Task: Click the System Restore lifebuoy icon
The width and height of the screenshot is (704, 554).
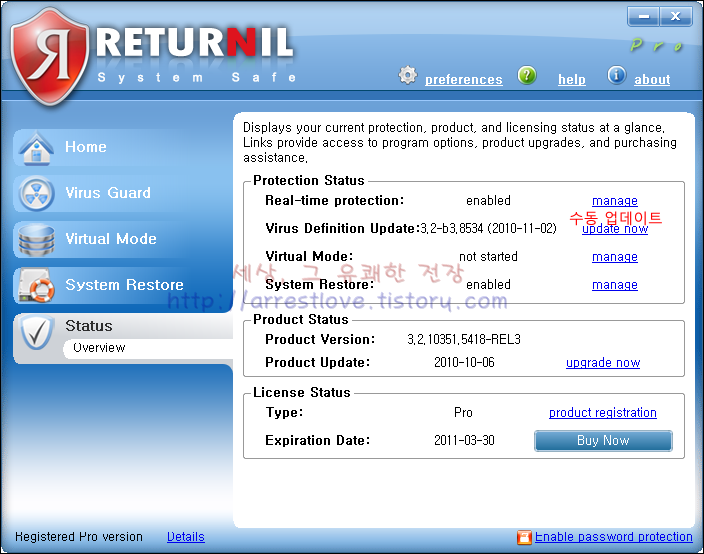Action: 36,286
